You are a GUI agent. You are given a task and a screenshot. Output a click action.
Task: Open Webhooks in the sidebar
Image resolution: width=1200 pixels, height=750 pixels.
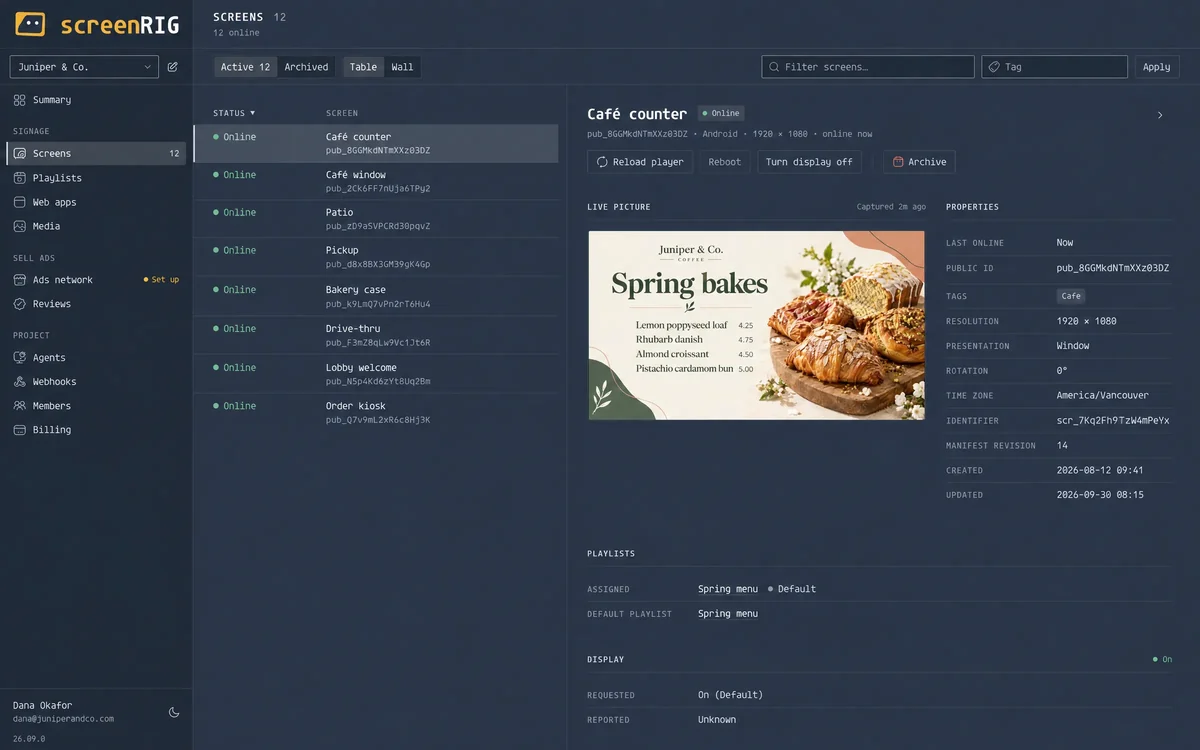coord(96,382)
